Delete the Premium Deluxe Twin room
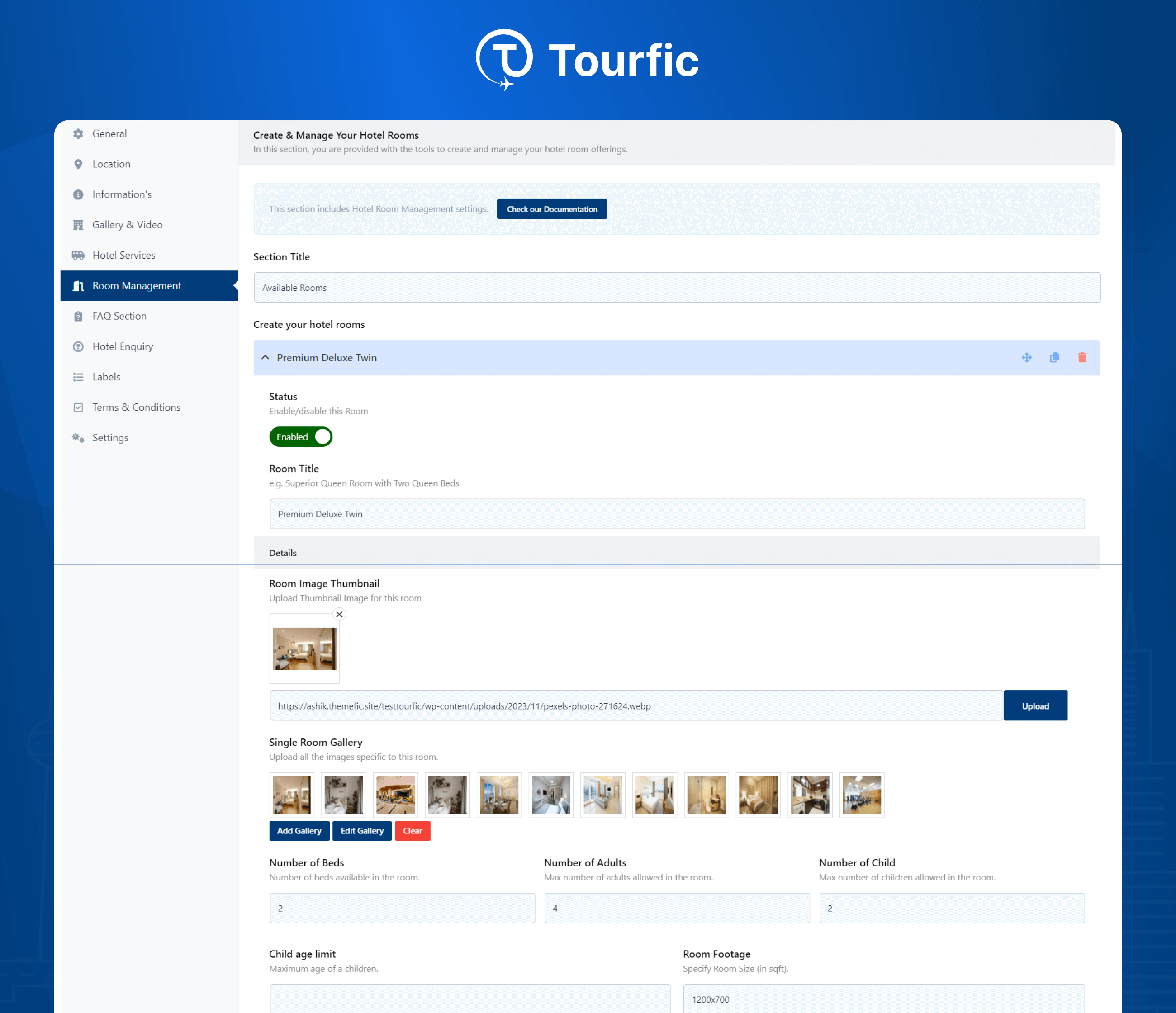The width and height of the screenshot is (1176, 1013). [1082, 358]
